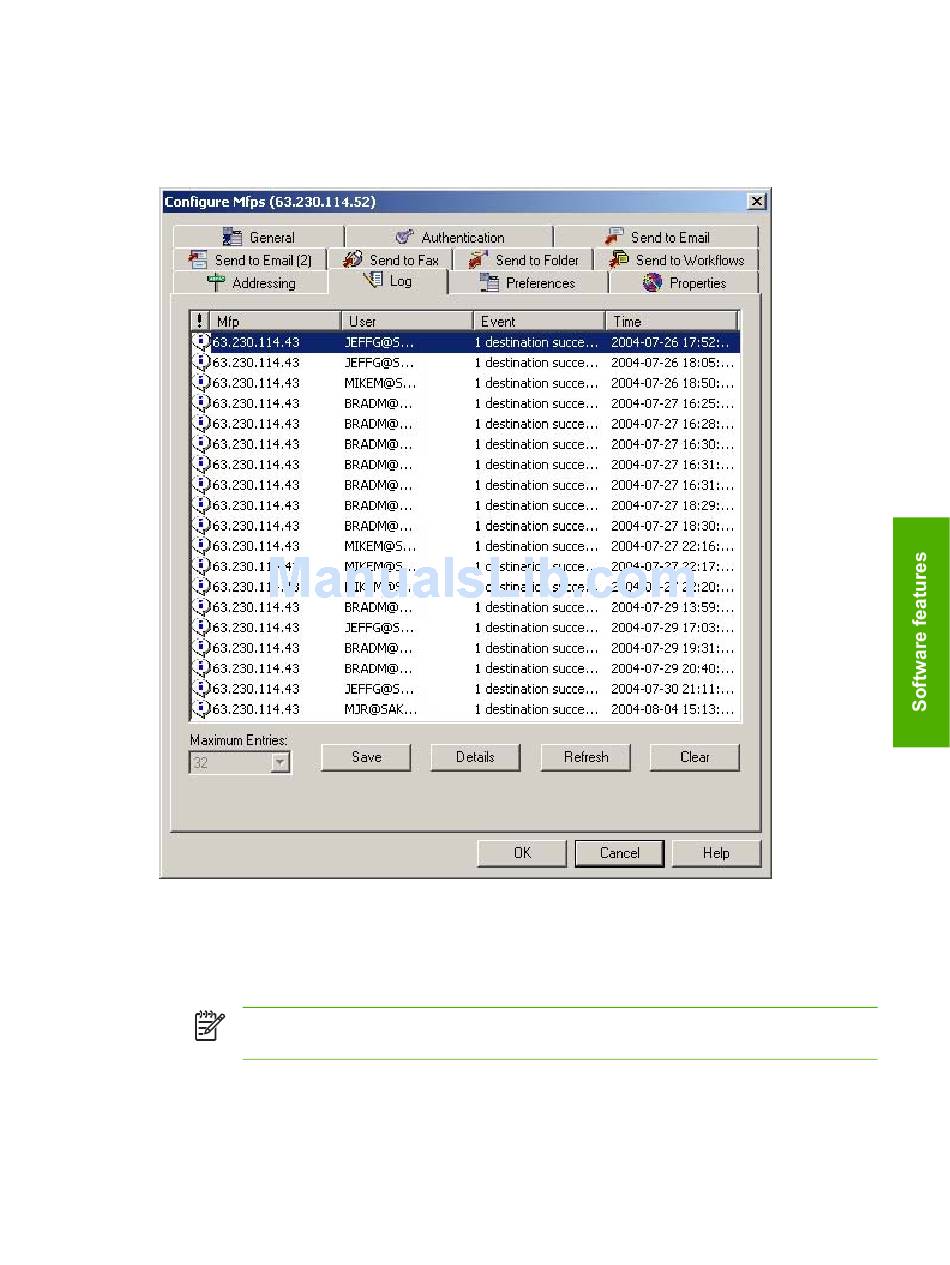Click the Addressing signpost icon

(x=216, y=283)
